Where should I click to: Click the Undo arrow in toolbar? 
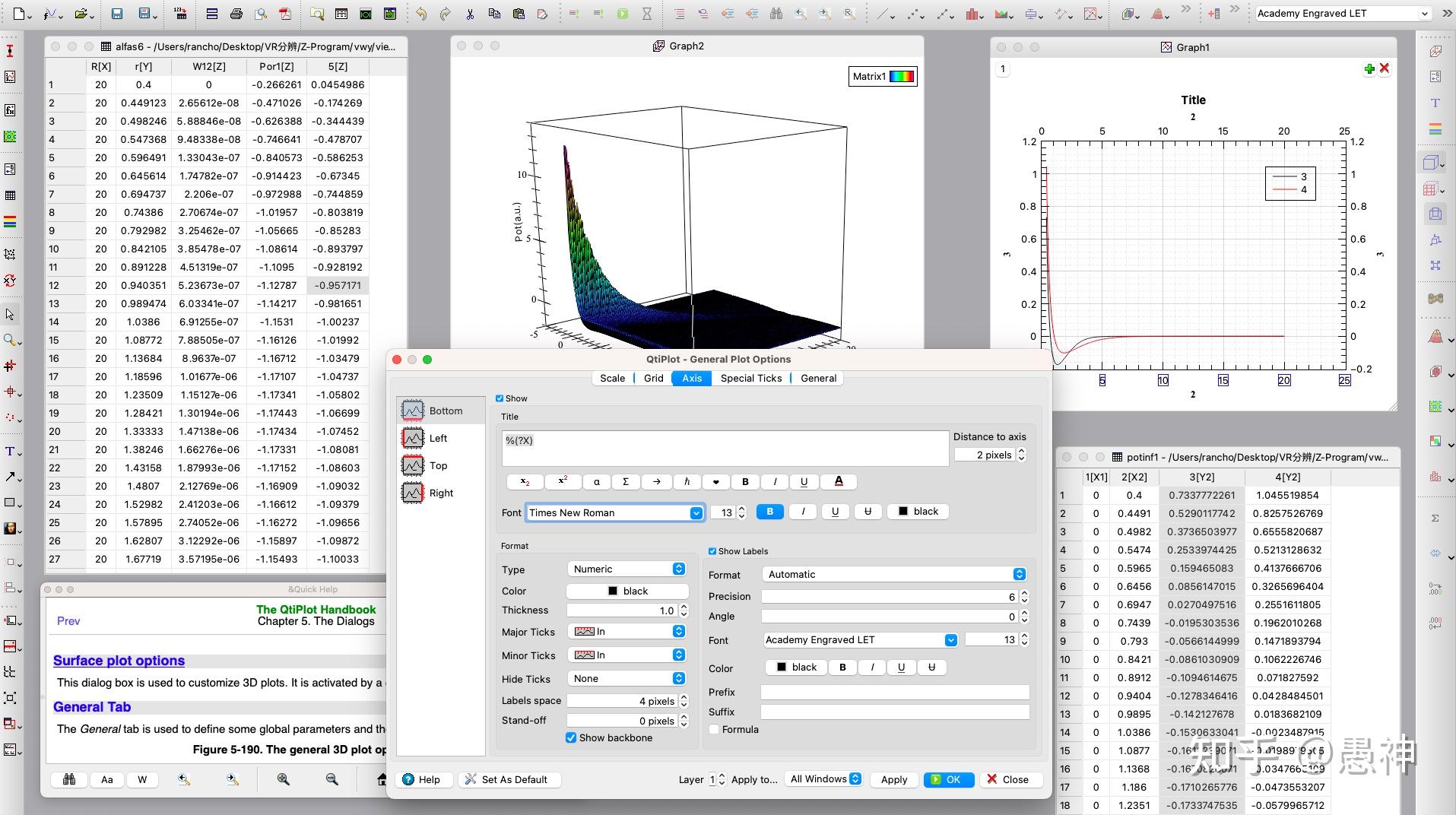pos(421,14)
